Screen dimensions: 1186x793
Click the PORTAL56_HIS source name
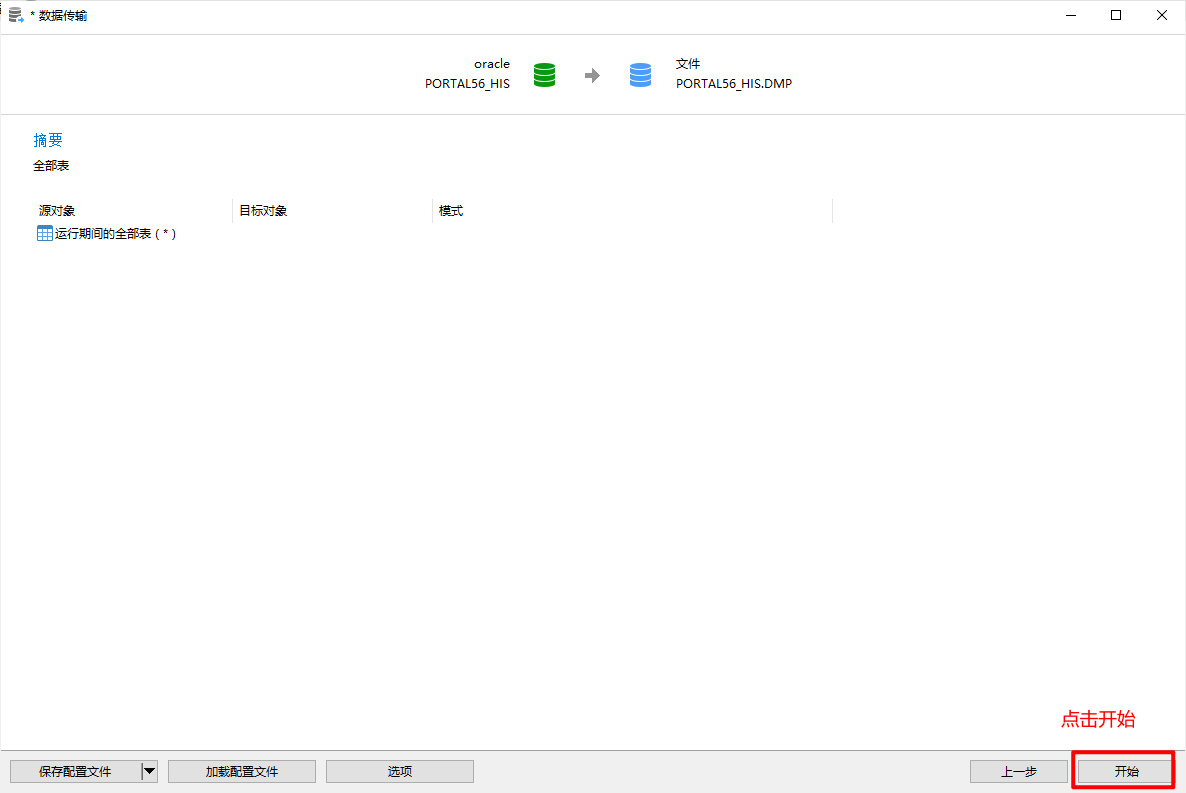point(467,83)
